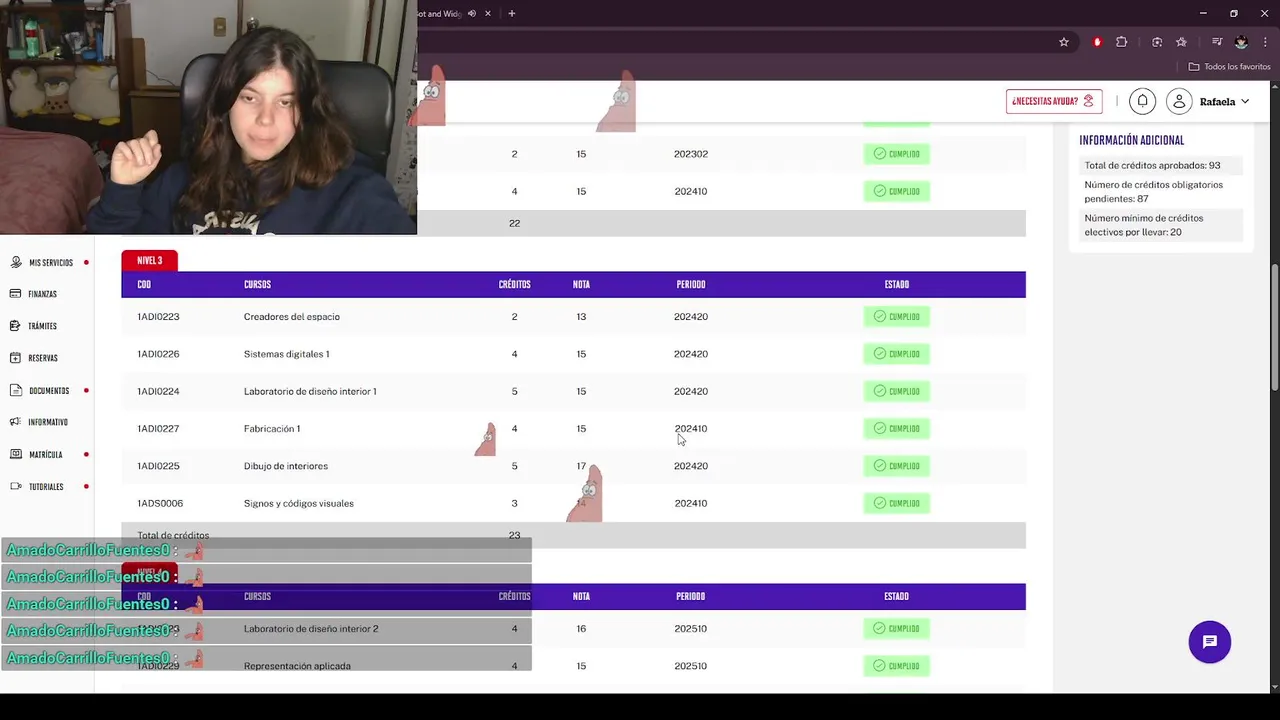
Task: Open the browser favorites star icon
Action: [1181, 42]
